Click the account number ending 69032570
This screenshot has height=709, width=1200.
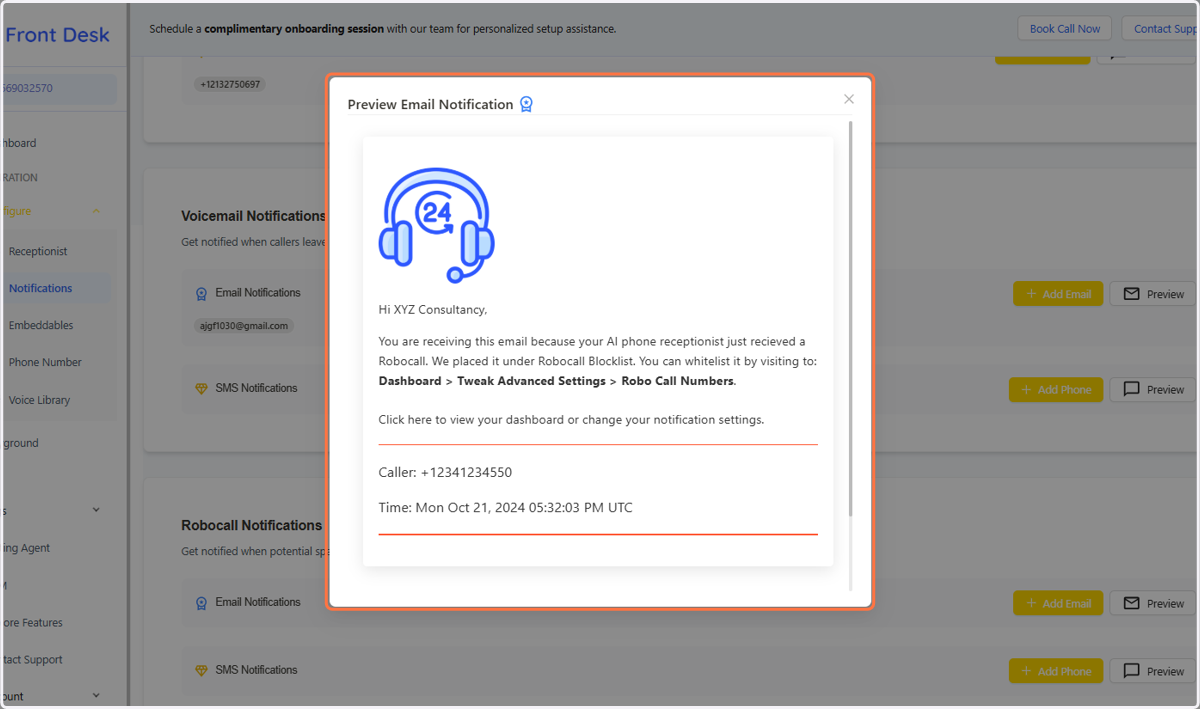[28, 88]
